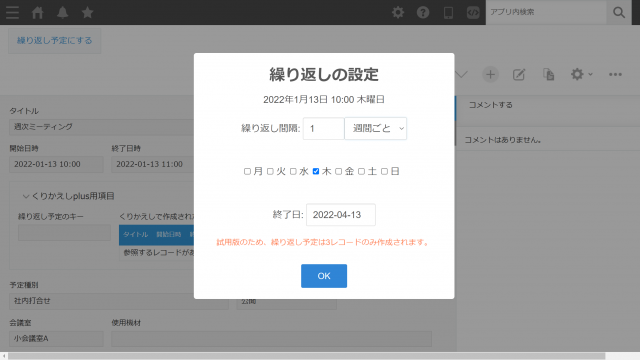Open settings gear in top bar
Image resolution: width=640 pixels, height=360 pixels.
point(398,12)
